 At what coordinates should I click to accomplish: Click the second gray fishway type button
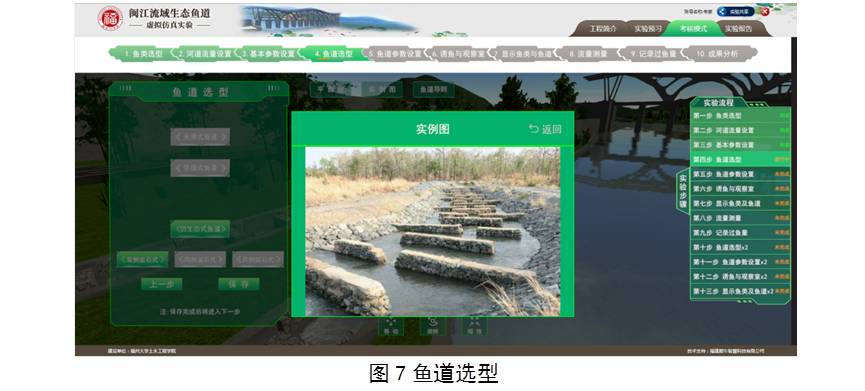200,168
